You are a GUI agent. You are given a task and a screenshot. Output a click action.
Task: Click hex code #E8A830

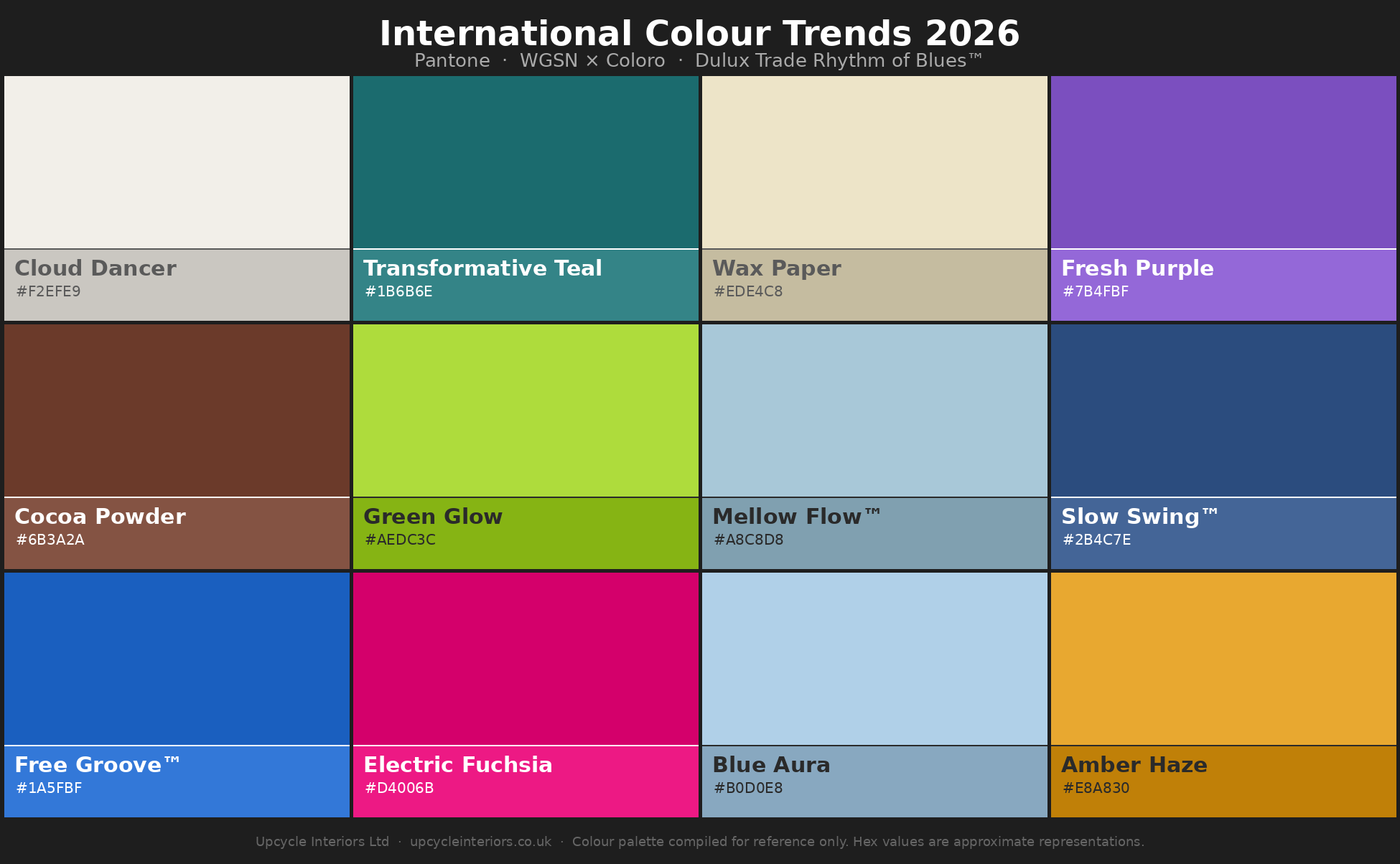tap(1096, 788)
